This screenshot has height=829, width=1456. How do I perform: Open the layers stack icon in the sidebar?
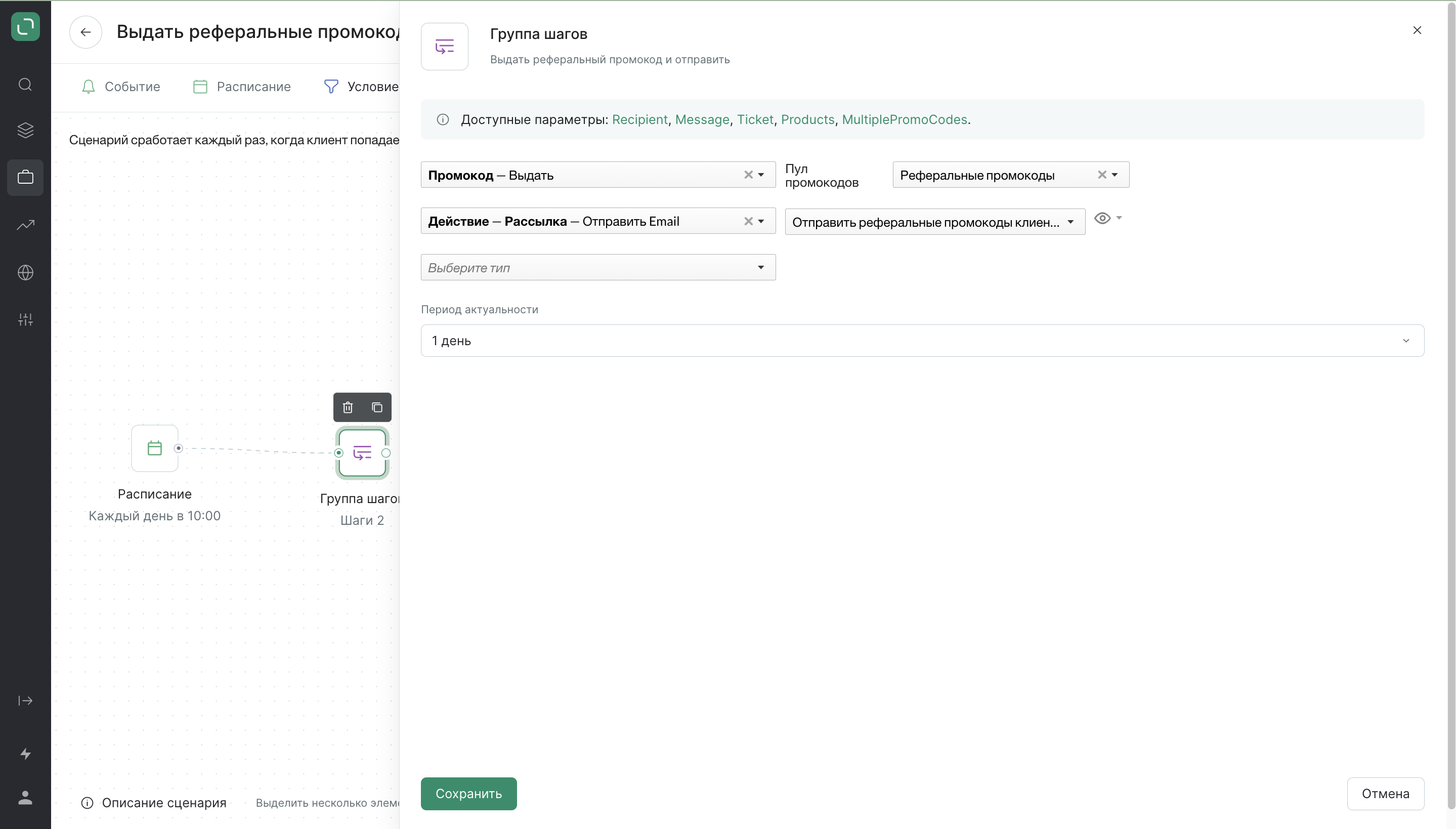tap(25, 131)
